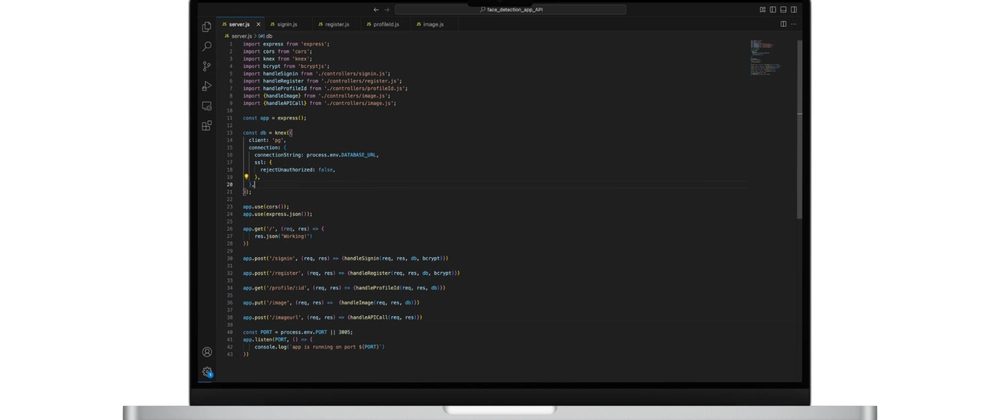Switch to the register.js tab
1000x420 pixels.
[337, 24]
